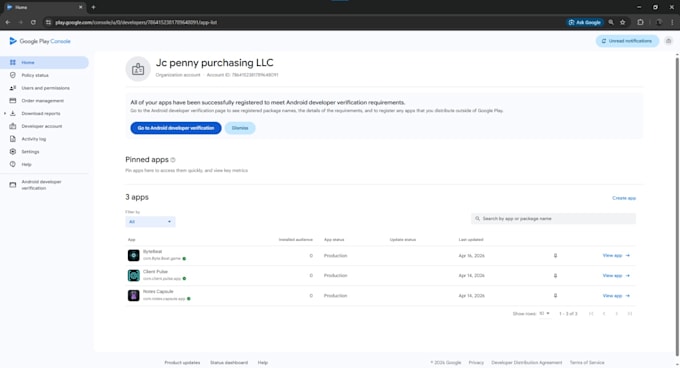Click the Google Play Console logo

[39, 41]
